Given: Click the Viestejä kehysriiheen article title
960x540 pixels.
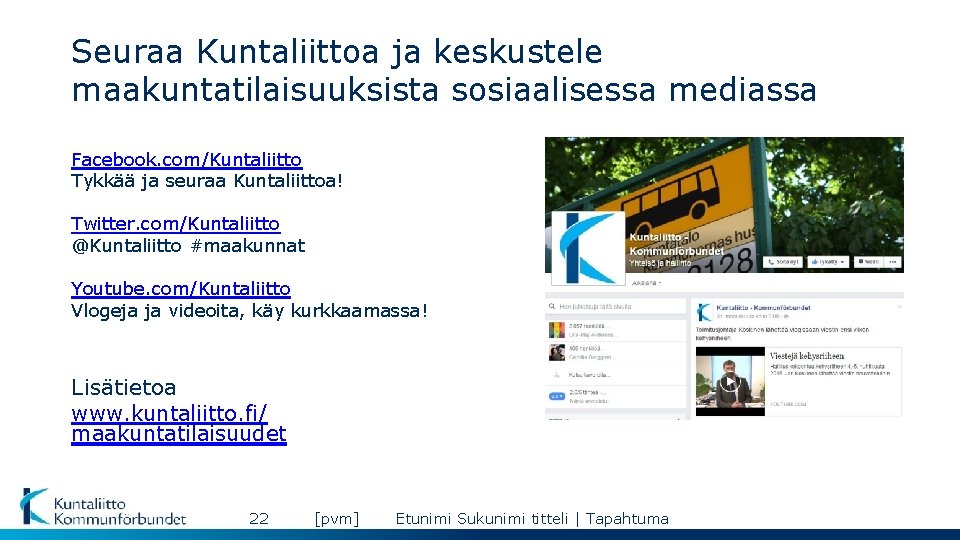Looking at the screenshot, I should [807, 356].
